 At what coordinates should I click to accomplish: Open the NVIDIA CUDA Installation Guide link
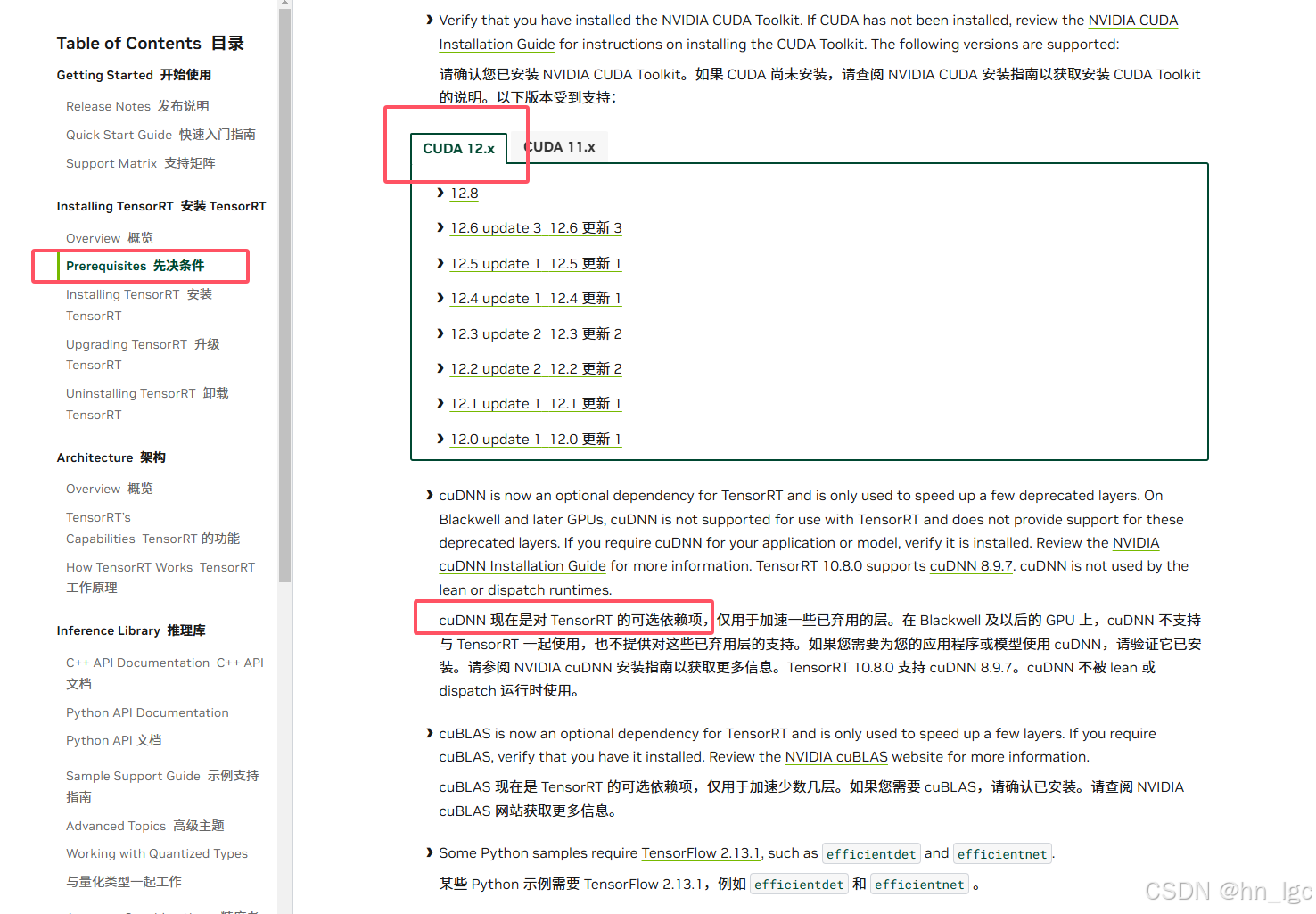click(1132, 21)
